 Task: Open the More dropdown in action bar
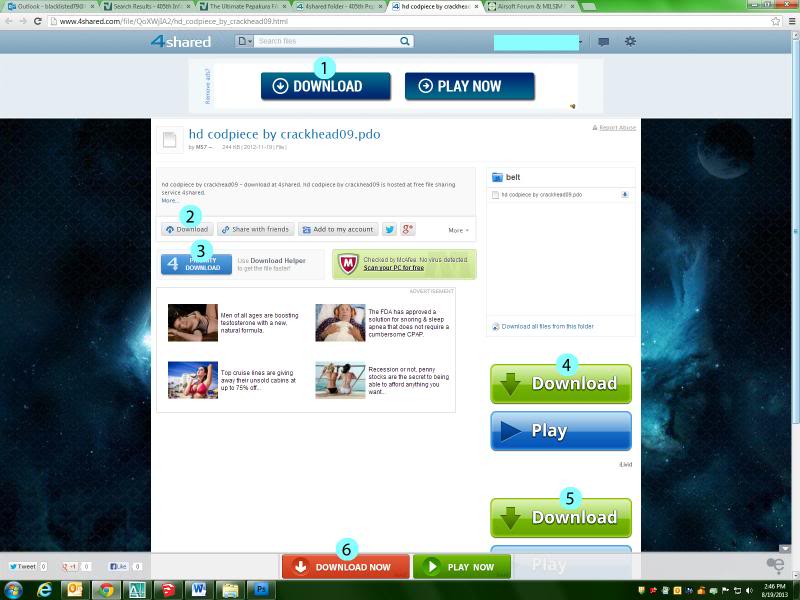click(x=458, y=231)
